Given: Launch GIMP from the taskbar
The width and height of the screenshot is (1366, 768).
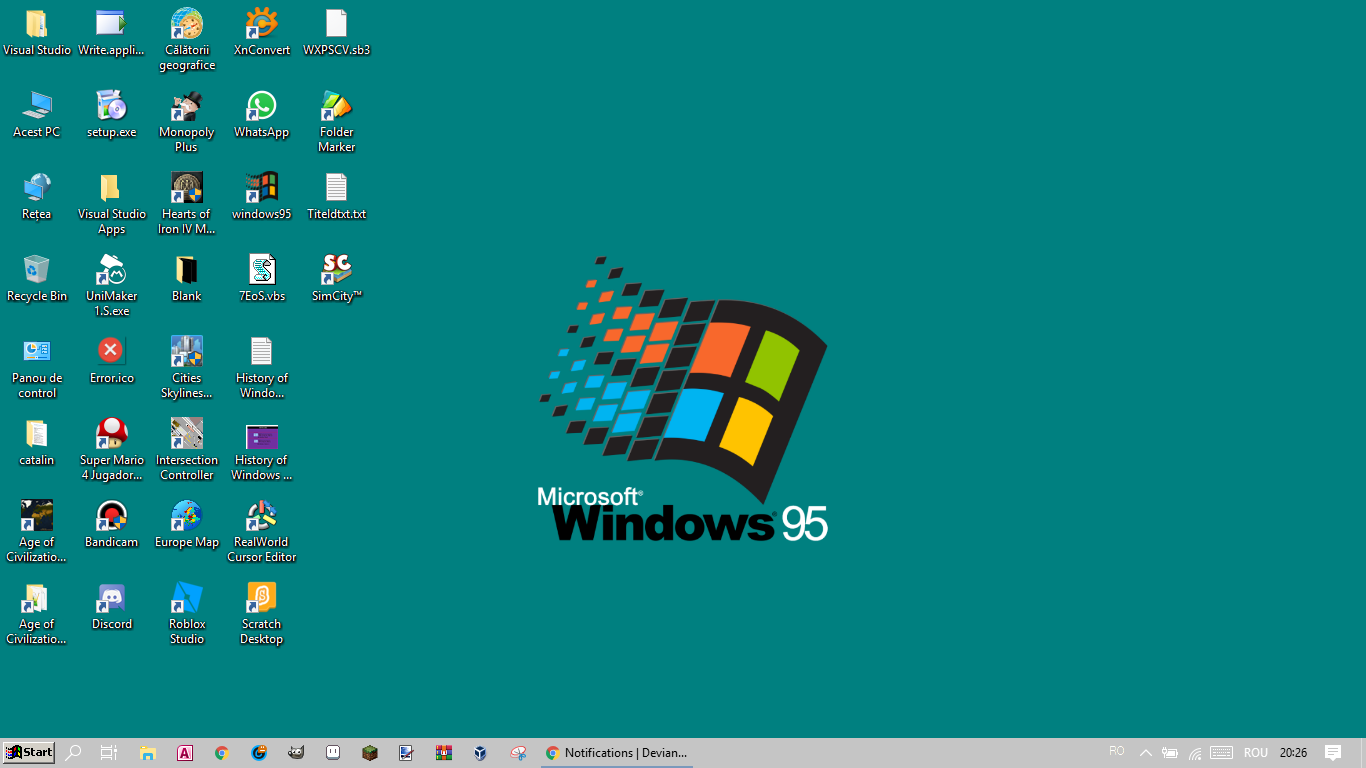Looking at the screenshot, I should tap(296, 753).
